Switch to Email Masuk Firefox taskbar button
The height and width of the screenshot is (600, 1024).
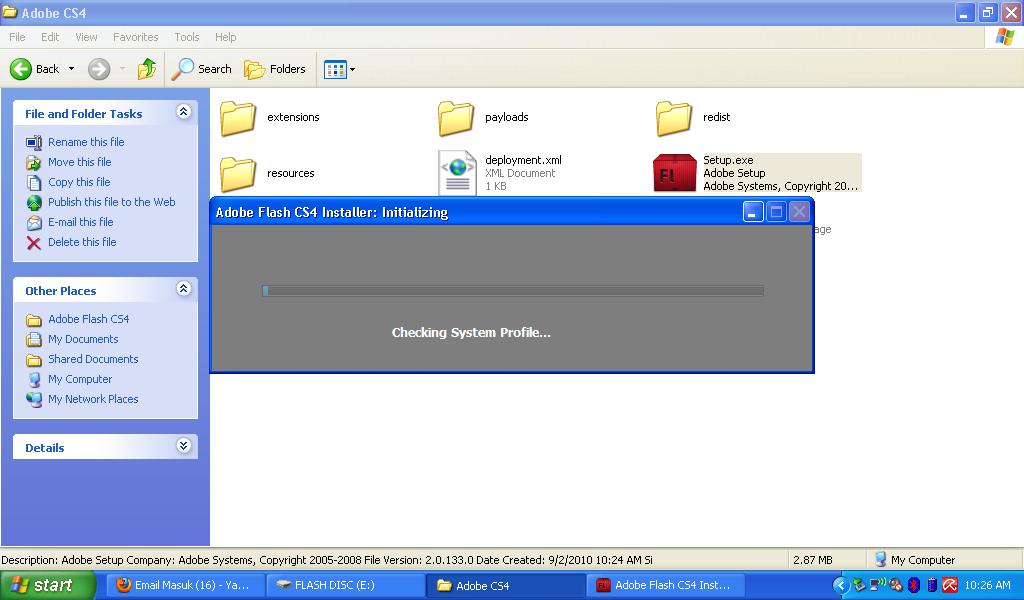pos(185,585)
